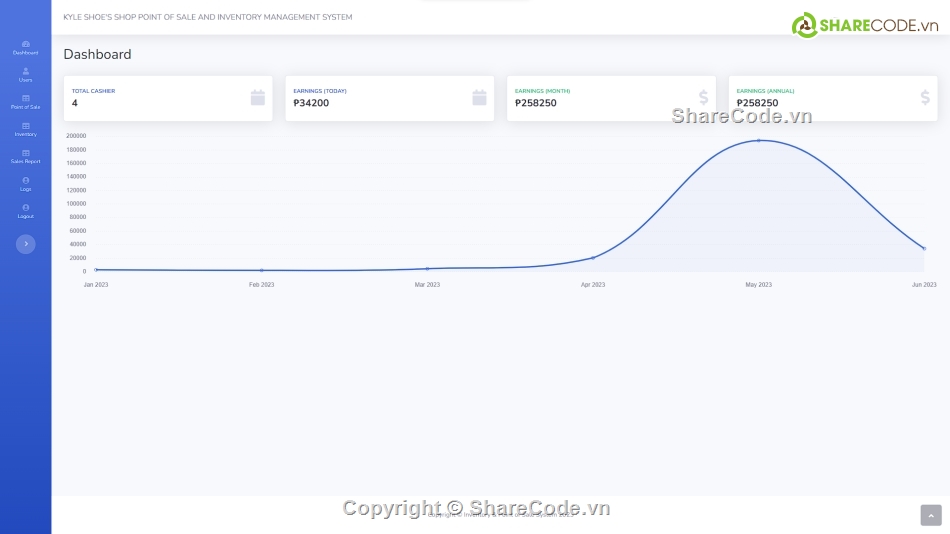
Task: Click the Apr 2023 chart data point
Action: tap(593, 258)
